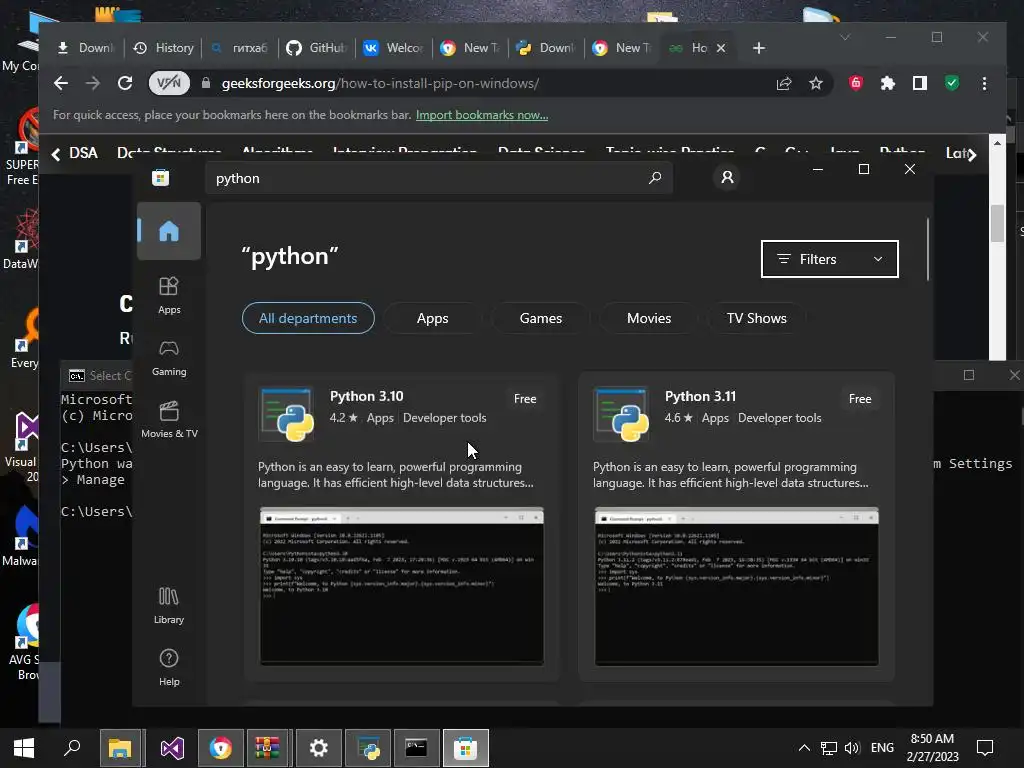This screenshot has width=1024, height=768.
Task: Toggle Chrome side panel icon
Action: 920,83
